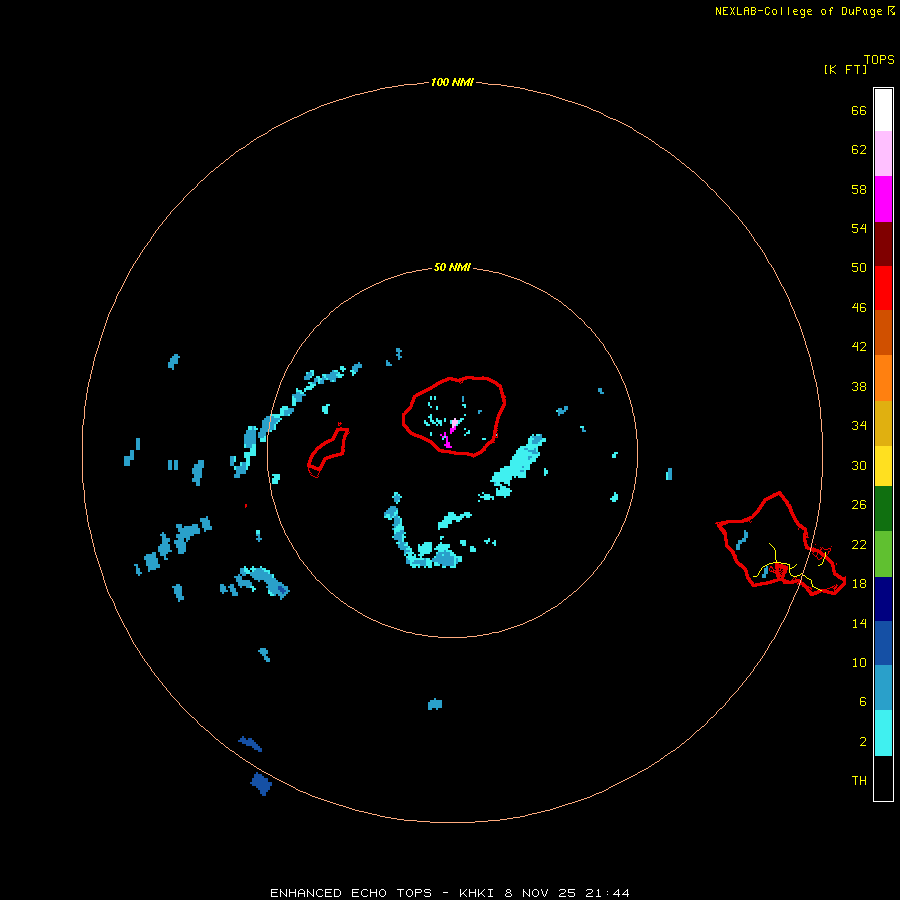This screenshot has height=900, width=900.
Task: Click the KHKI station identifier in caption
Action: pyautogui.click(x=476, y=893)
